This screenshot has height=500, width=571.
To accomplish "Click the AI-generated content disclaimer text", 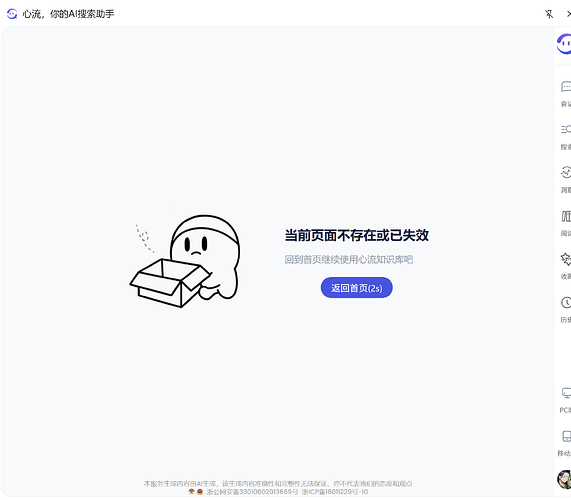I will coord(278,484).
